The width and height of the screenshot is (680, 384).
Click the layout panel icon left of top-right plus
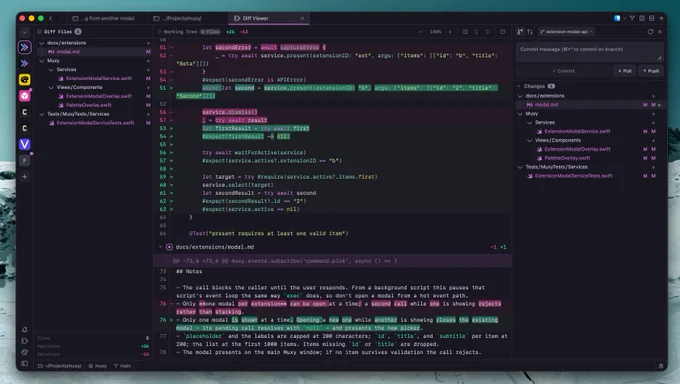pos(651,18)
